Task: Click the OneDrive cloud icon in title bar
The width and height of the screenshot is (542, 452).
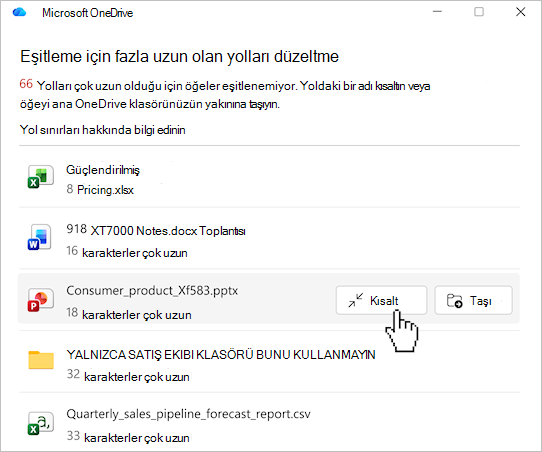Action: 19,12
